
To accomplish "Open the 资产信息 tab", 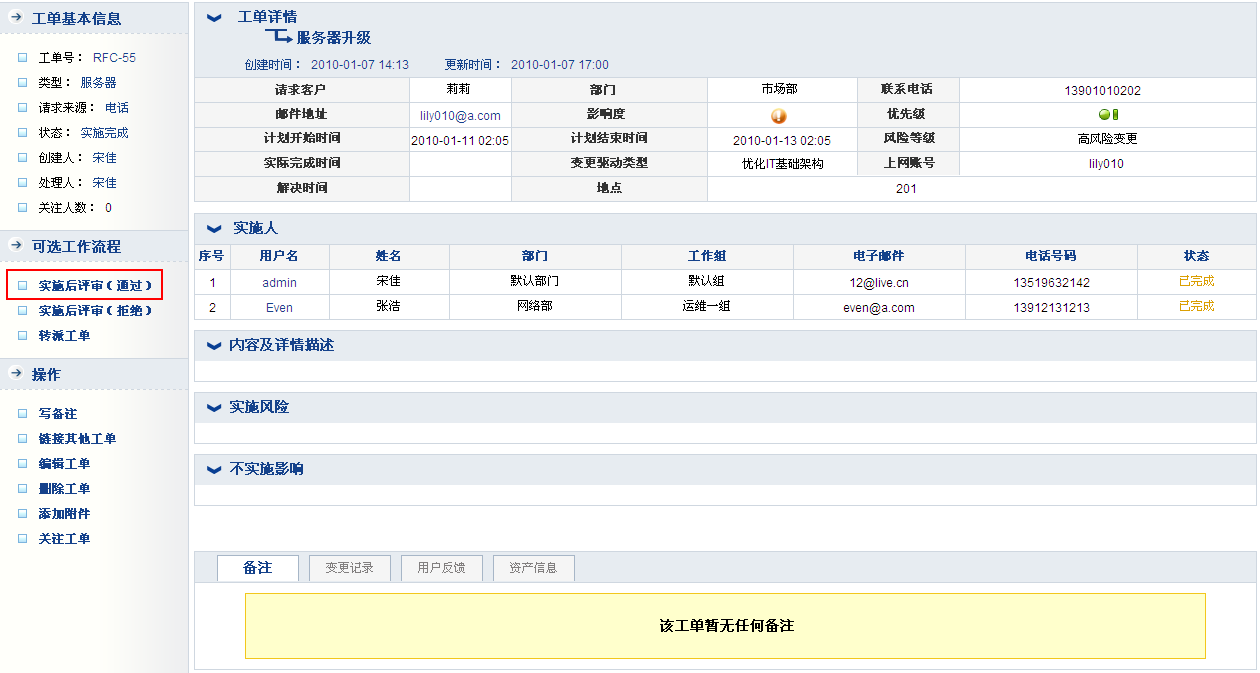I will pos(533,568).
